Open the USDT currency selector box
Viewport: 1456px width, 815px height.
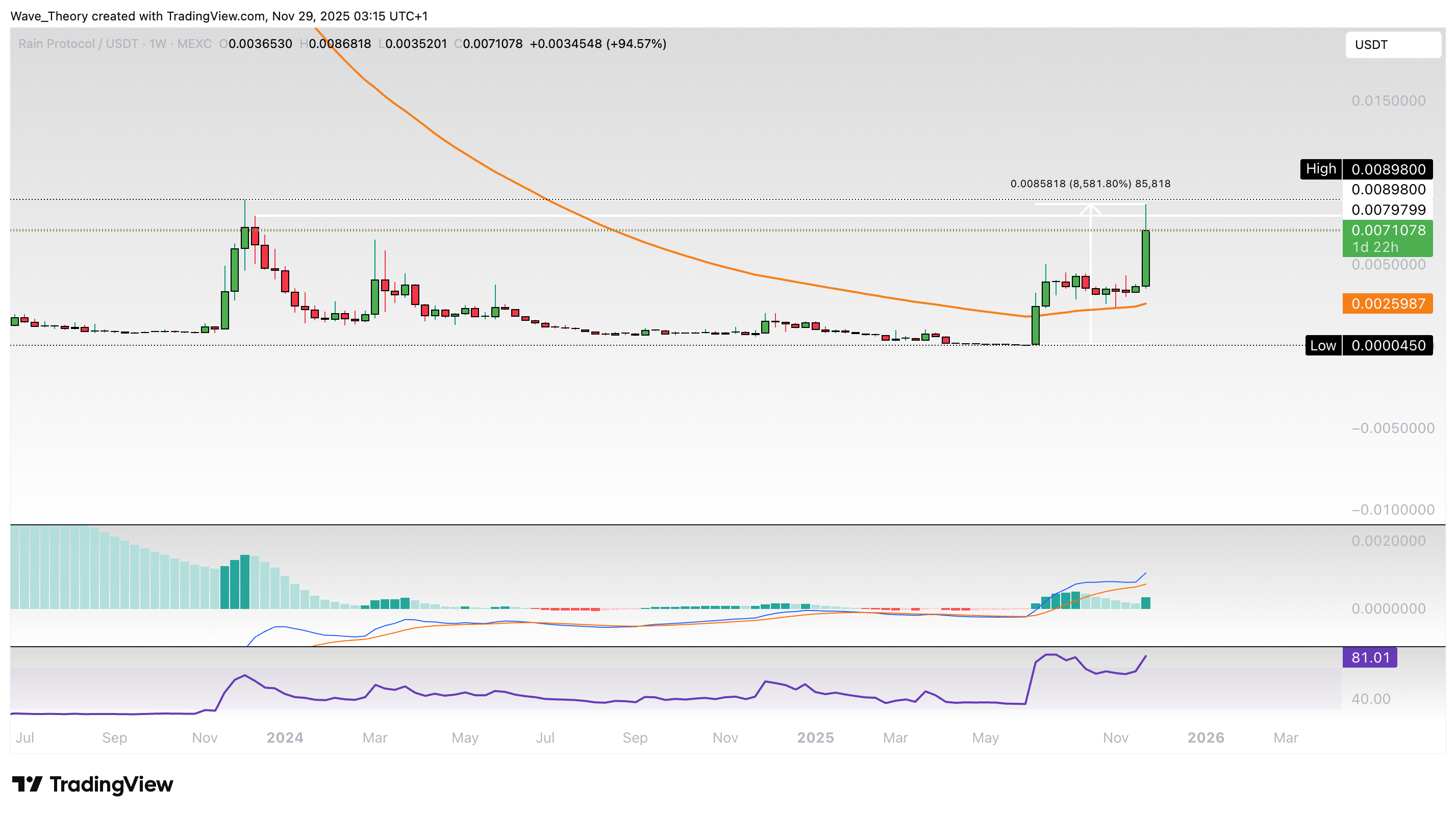(1393, 45)
